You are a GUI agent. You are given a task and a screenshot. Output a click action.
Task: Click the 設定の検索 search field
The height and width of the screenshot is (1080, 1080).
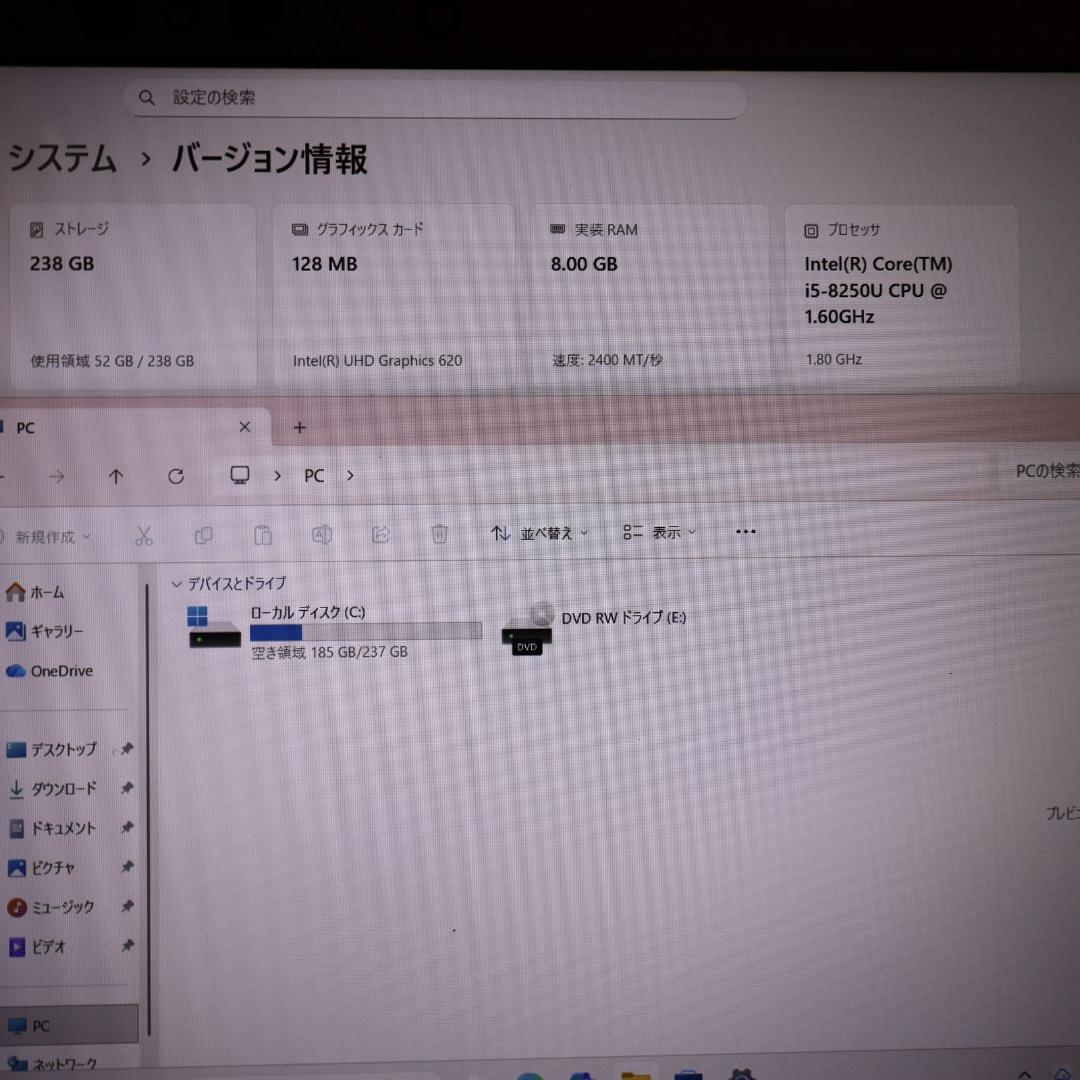click(435, 97)
